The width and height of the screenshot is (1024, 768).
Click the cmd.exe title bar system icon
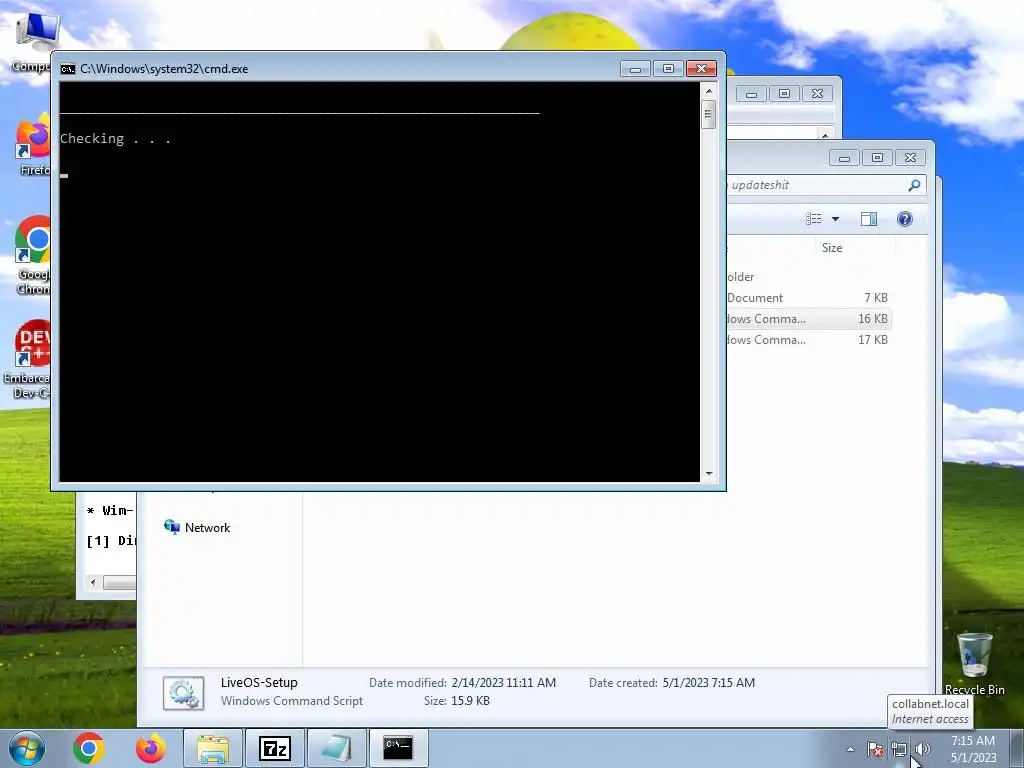[67, 69]
